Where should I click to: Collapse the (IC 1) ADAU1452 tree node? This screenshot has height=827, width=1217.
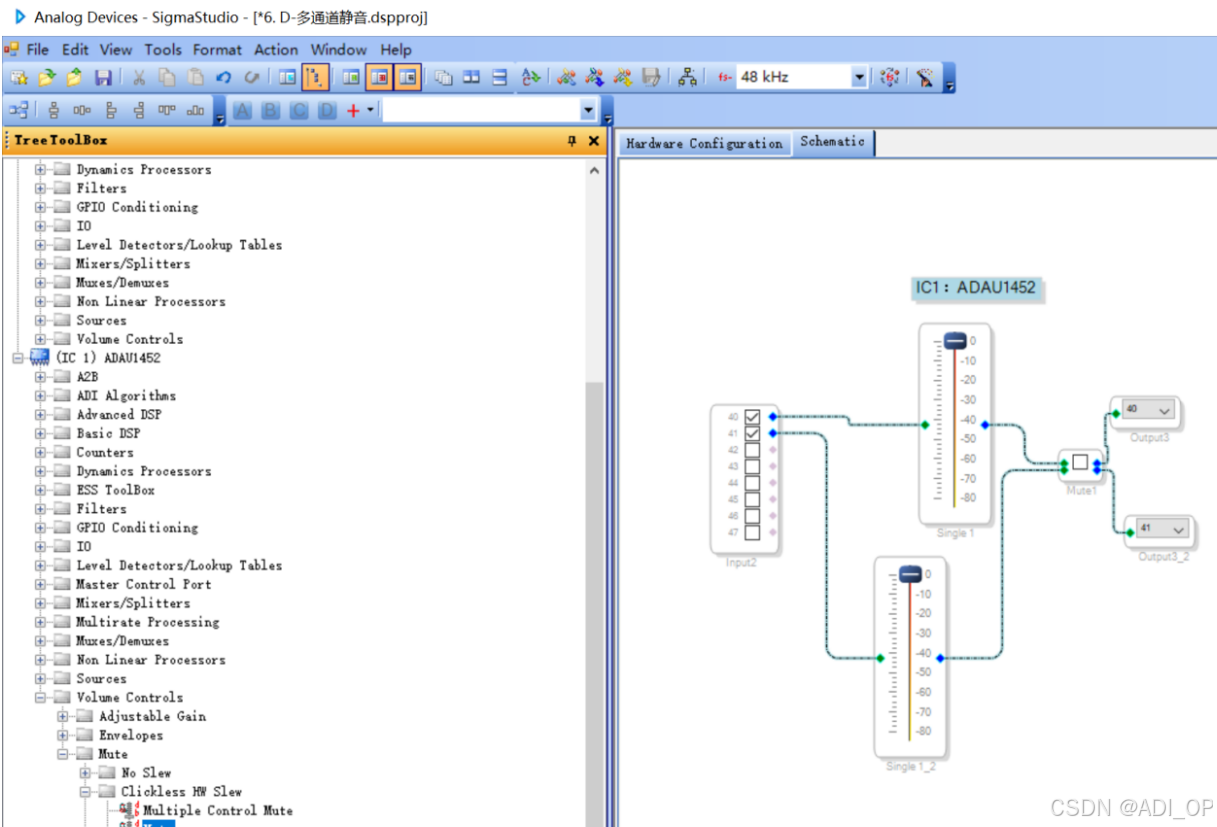tap(18, 358)
